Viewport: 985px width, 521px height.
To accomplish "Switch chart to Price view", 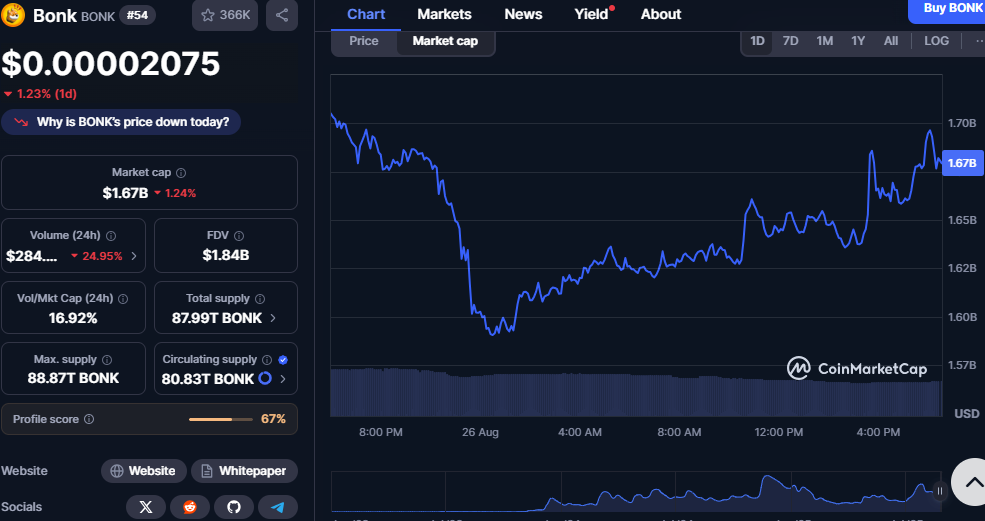I will point(364,41).
